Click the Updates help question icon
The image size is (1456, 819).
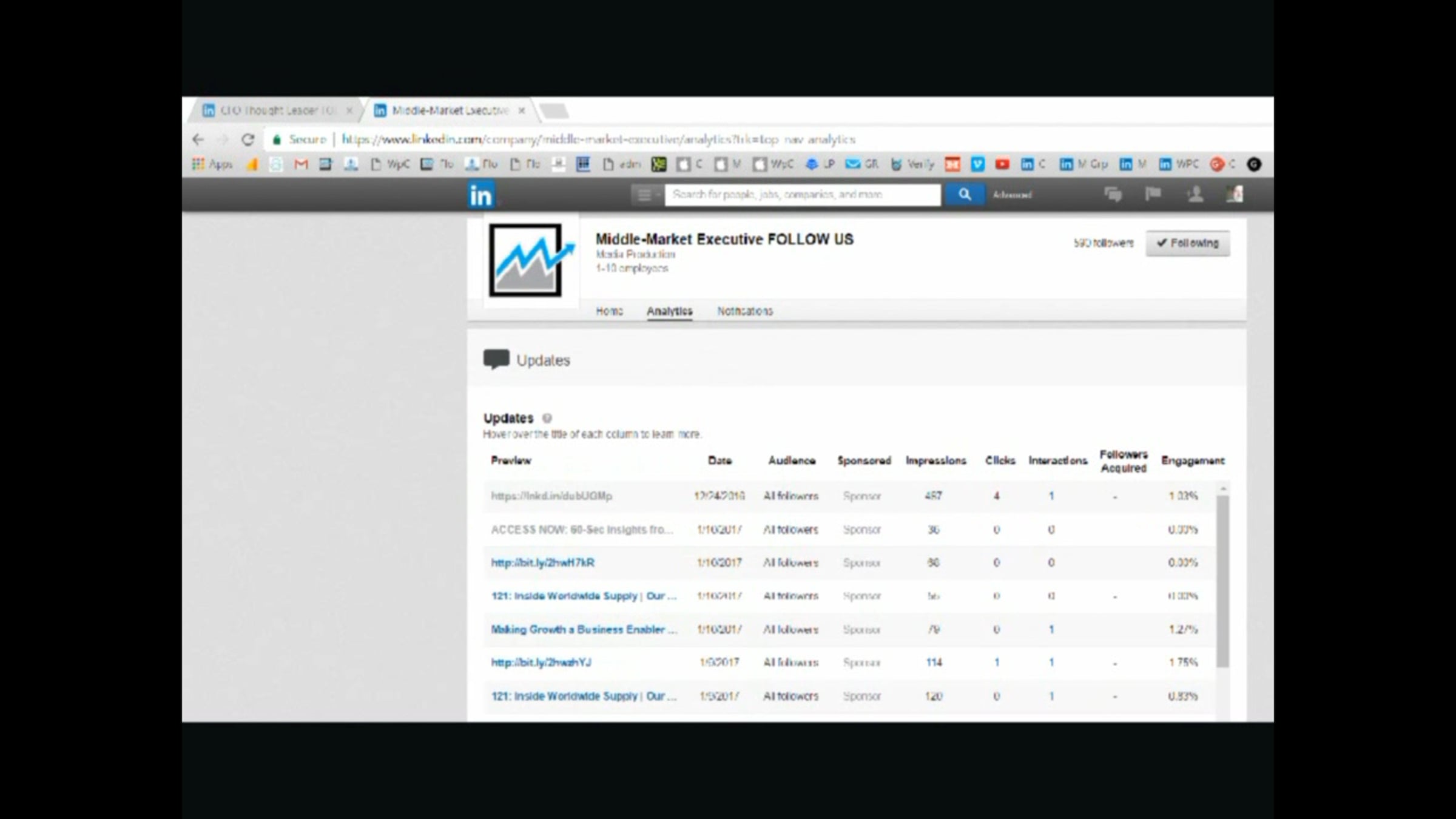pyautogui.click(x=547, y=418)
